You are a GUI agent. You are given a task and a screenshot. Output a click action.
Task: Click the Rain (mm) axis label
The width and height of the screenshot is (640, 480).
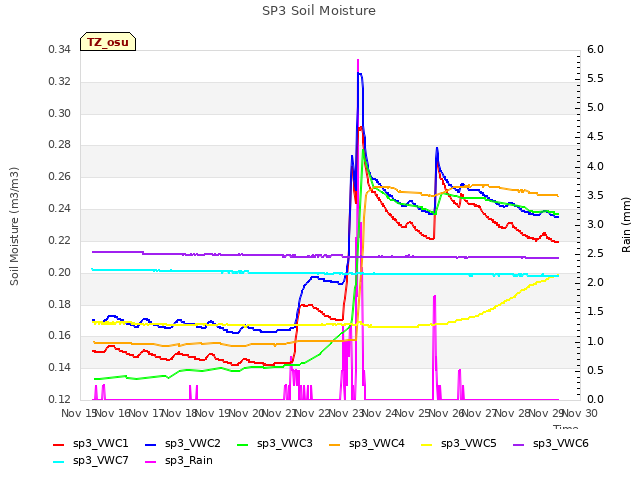pos(626,225)
